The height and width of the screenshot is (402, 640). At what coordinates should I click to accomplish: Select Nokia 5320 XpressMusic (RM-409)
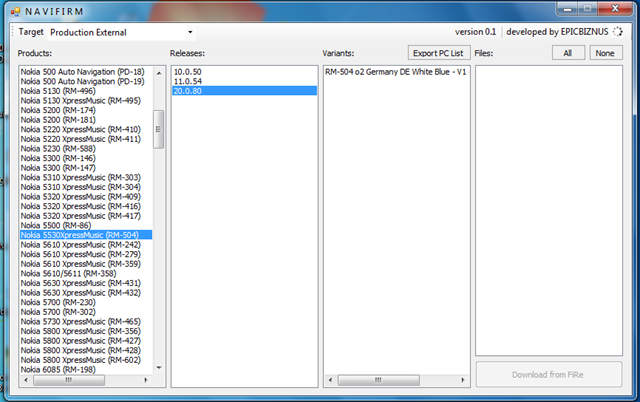[x=86, y=196]
